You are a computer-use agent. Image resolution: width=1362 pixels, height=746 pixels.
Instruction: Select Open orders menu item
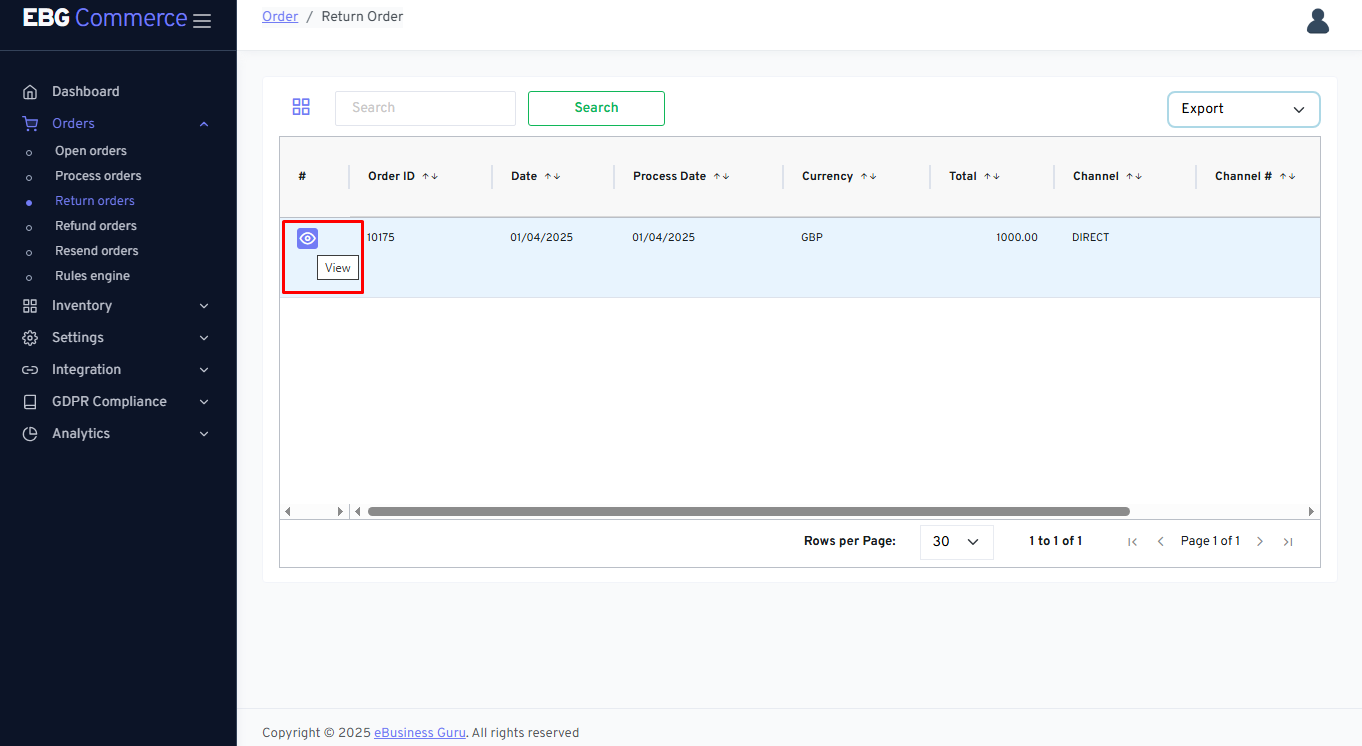91,151
